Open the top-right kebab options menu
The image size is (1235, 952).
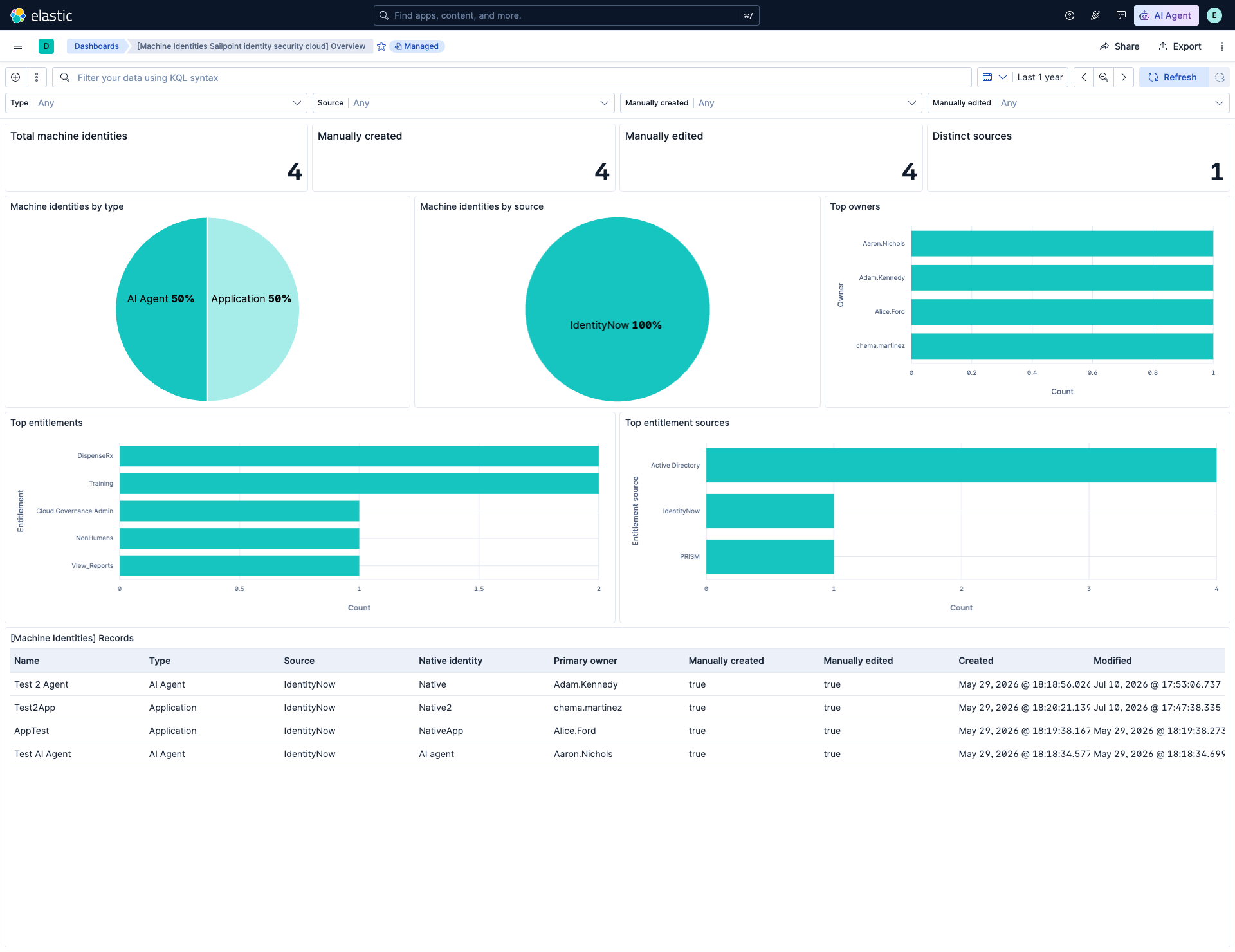[1222, 46]
